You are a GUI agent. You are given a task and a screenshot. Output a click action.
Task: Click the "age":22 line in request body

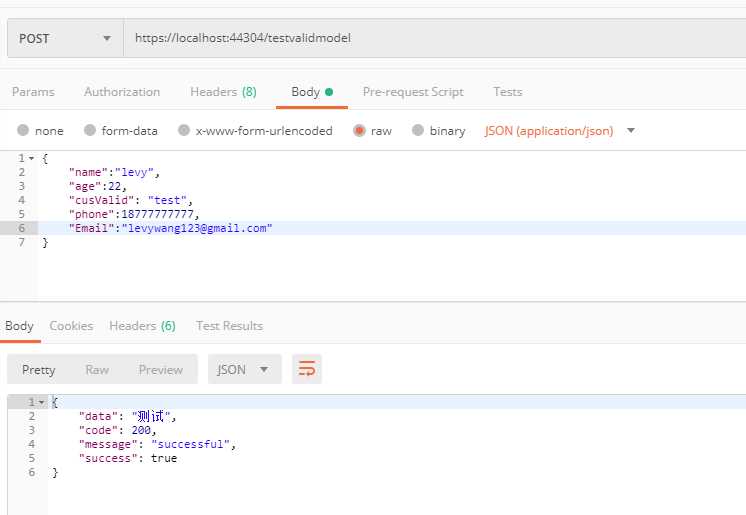(98, 186)
